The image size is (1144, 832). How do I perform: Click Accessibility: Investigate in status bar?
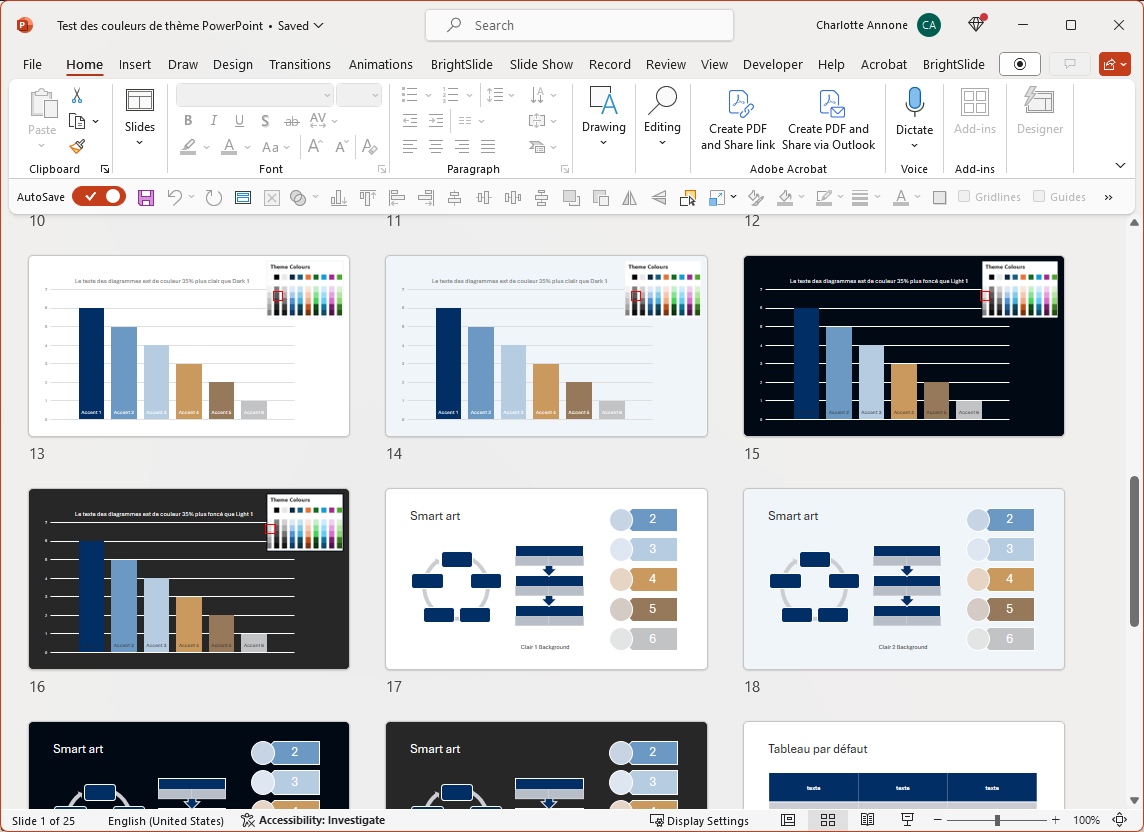point(313,820)
